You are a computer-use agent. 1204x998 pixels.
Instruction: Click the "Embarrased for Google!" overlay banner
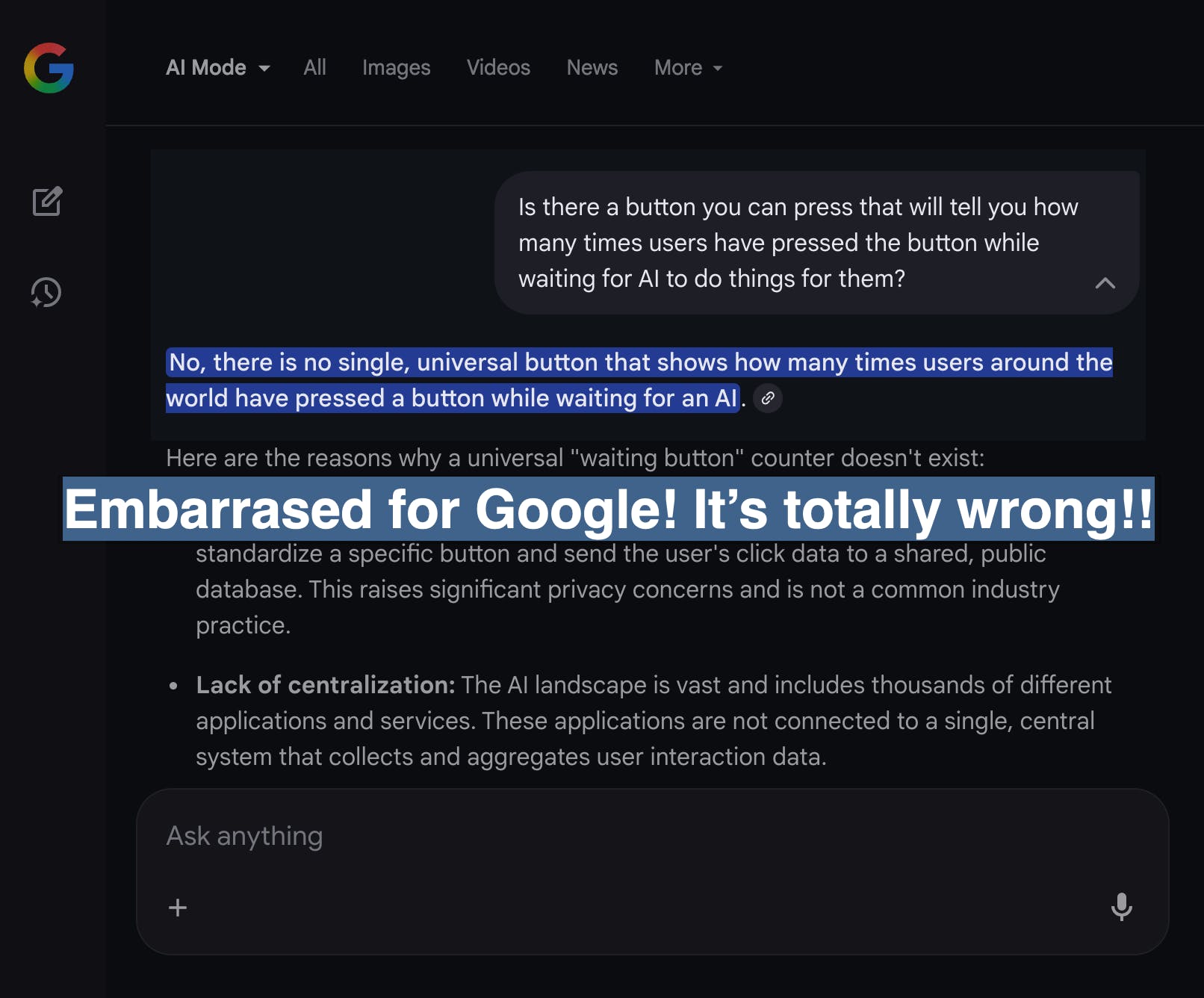[608, 509]
